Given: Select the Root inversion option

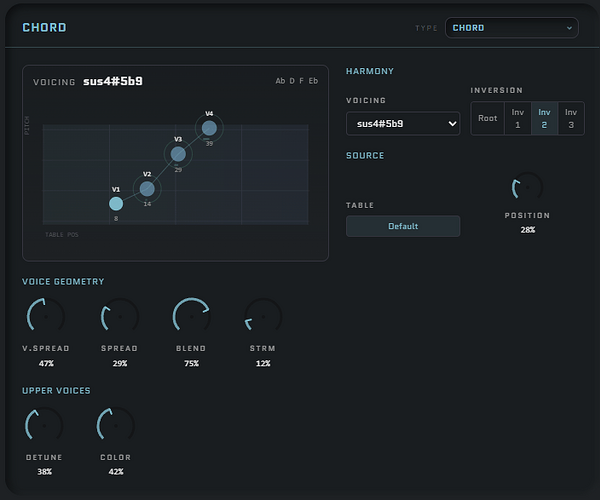Looking at the screenshot, I should (488, 118).
